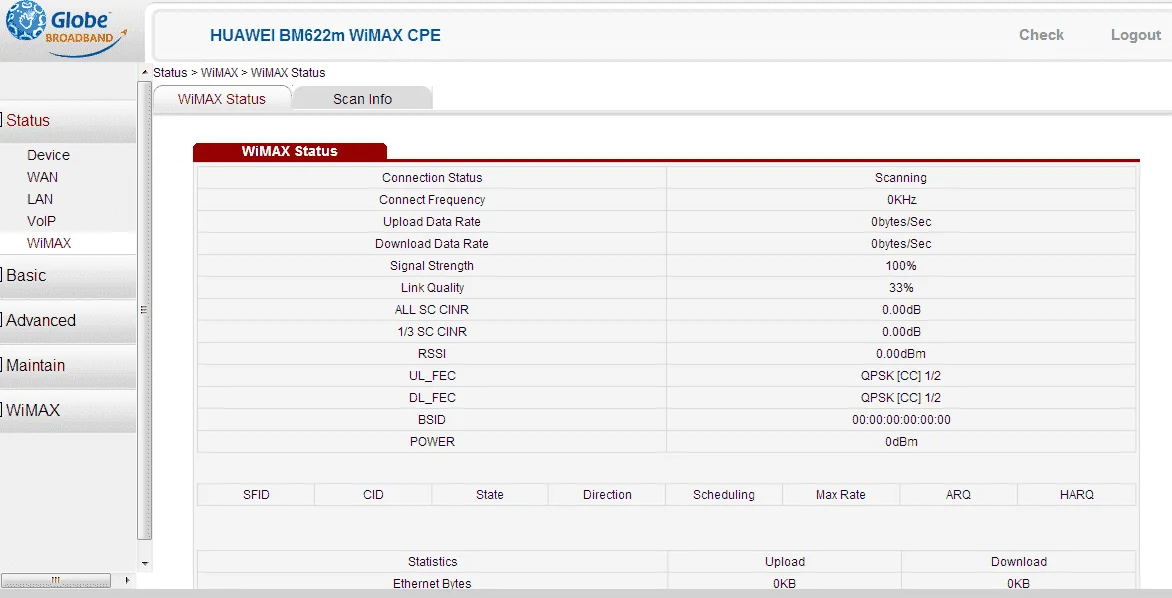
Task: Select the WiMAX Status tab
Action: click(x=222, y=99)
